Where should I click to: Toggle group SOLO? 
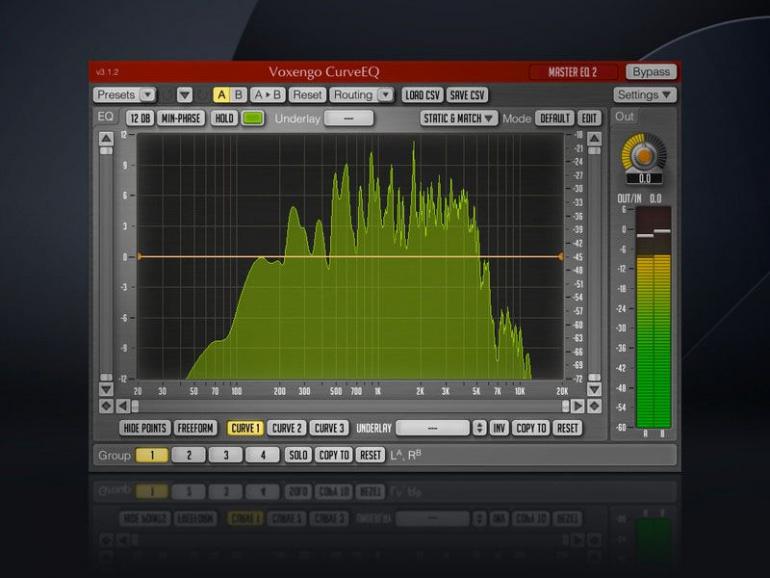click(x=298, y=455)
